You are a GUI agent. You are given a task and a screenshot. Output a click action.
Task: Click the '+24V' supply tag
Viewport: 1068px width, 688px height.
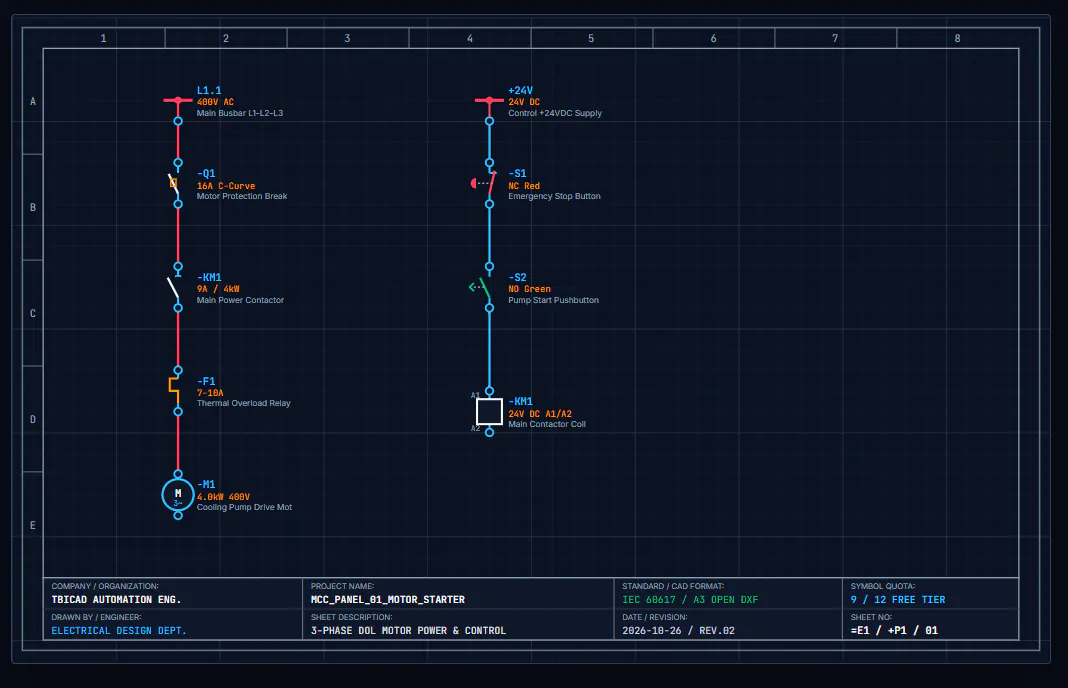click(520, 91)
